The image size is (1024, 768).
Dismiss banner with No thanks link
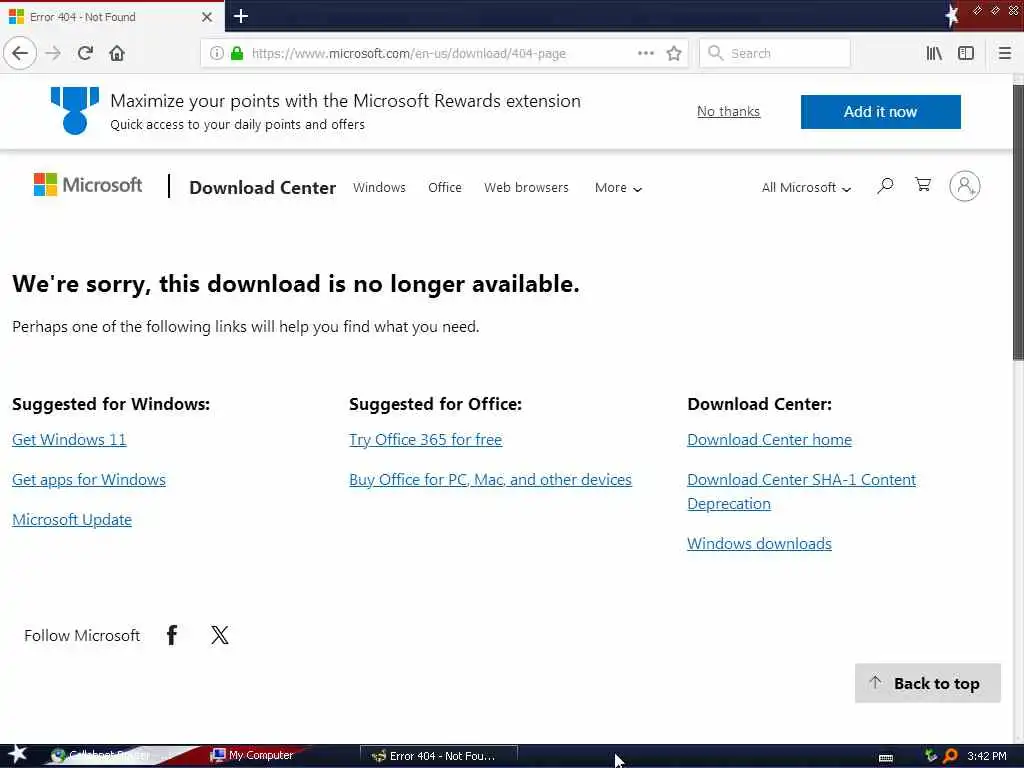pos(728,111)
